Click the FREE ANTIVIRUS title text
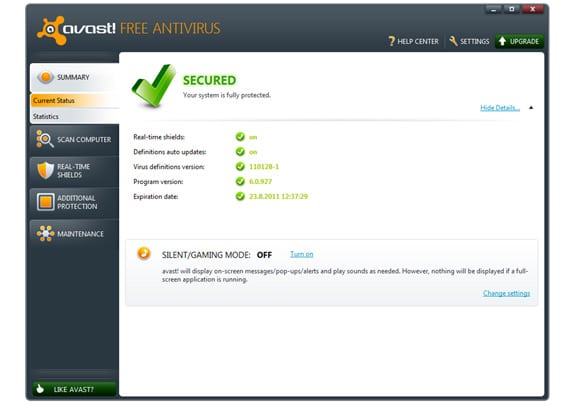575x405 pixels. (x=170, y=29)
